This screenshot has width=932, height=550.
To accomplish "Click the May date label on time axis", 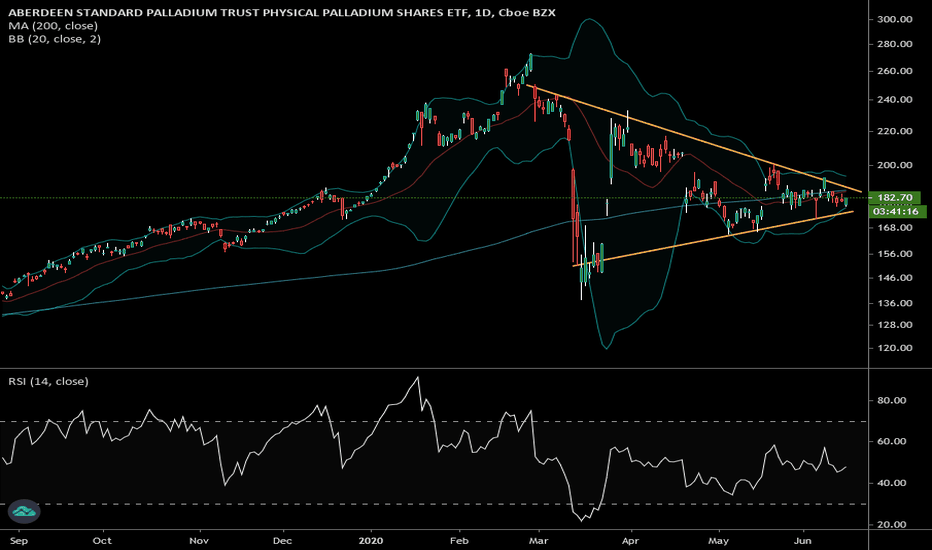I will 719,540.
